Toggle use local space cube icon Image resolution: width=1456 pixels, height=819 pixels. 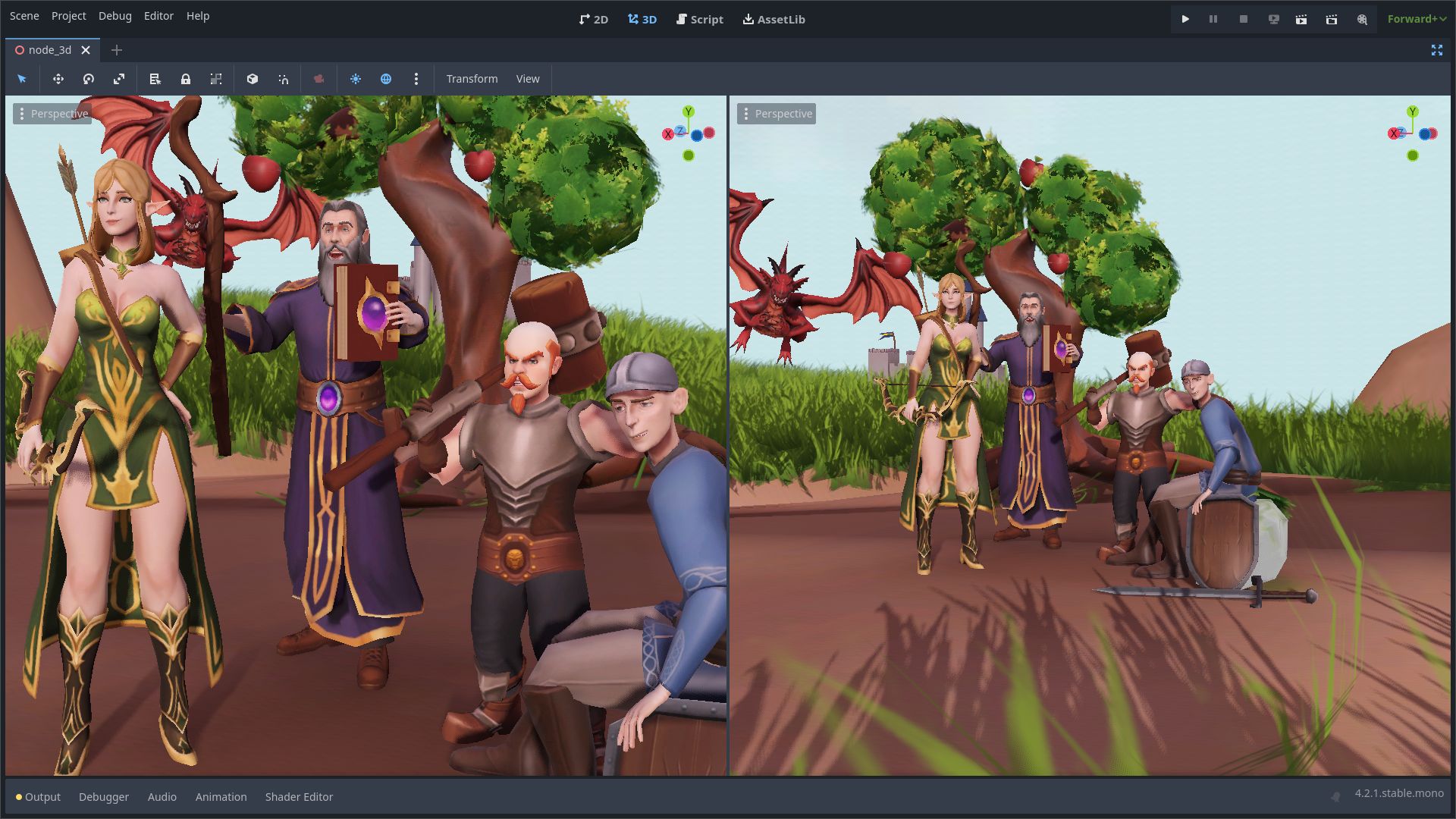(253, 79)
